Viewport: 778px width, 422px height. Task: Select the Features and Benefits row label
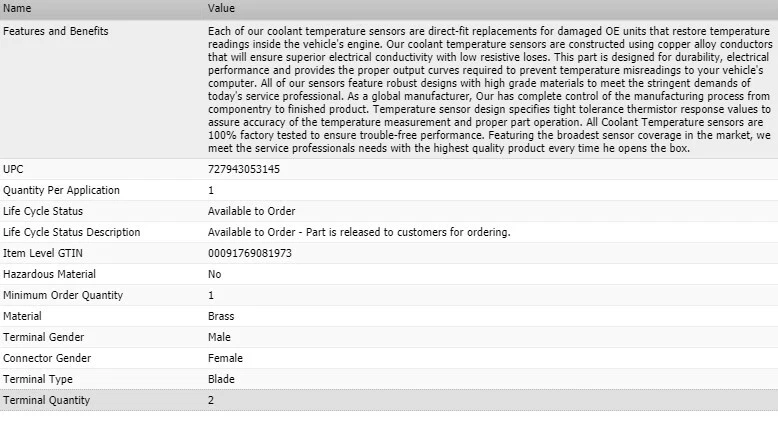pos(56,31)
